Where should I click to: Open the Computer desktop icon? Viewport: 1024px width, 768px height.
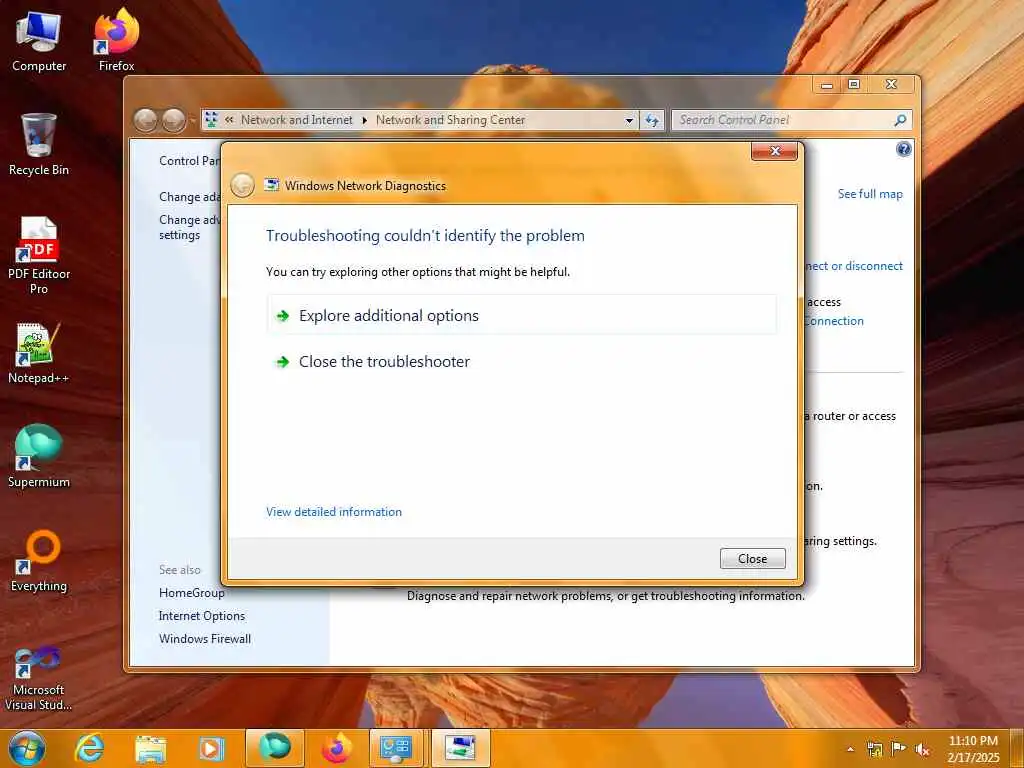tap(39, 42)
